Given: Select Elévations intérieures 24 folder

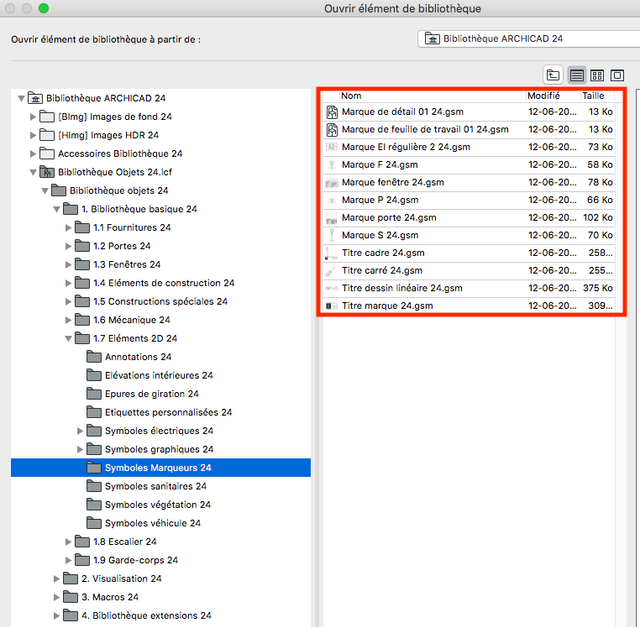Looking at the screenshot, I should pyautogui.click(x=159, y=376).
